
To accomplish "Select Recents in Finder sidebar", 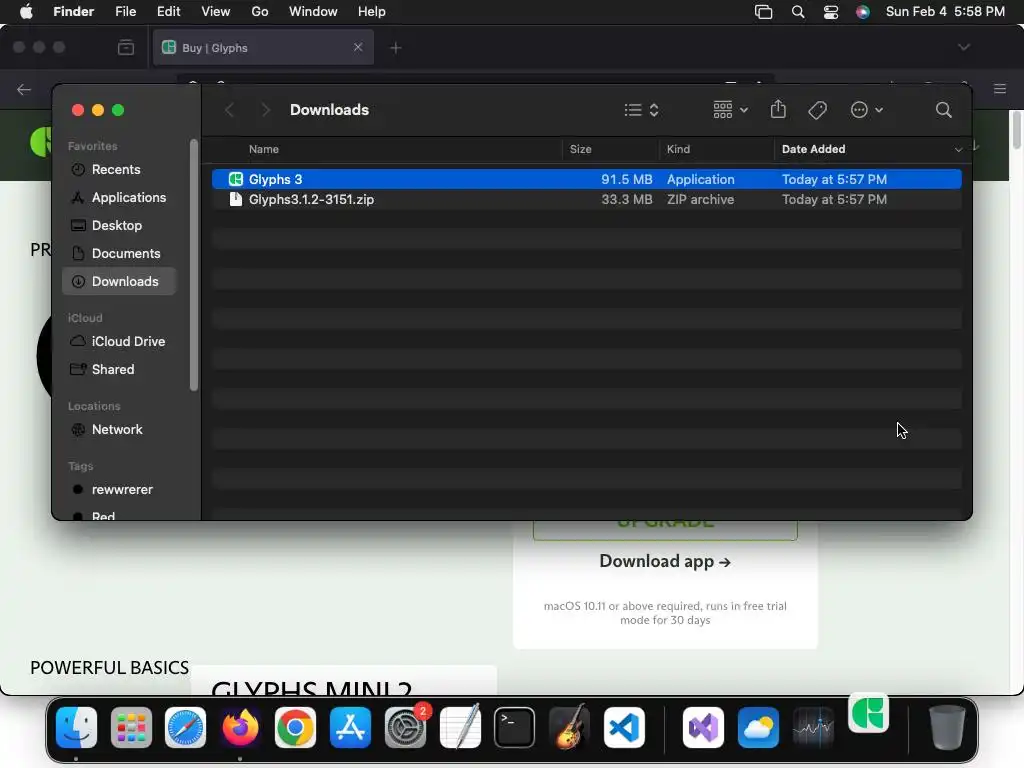I will point(116,169).
